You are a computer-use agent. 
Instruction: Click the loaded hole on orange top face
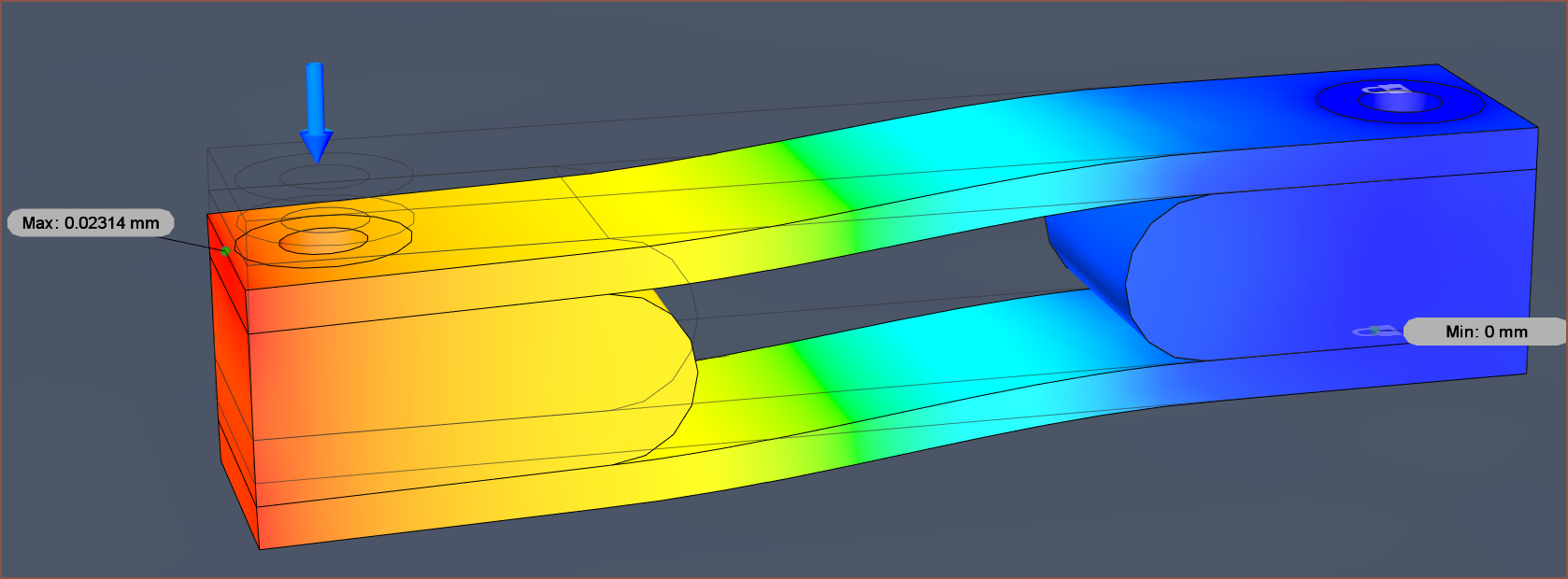tap(323, 241)
